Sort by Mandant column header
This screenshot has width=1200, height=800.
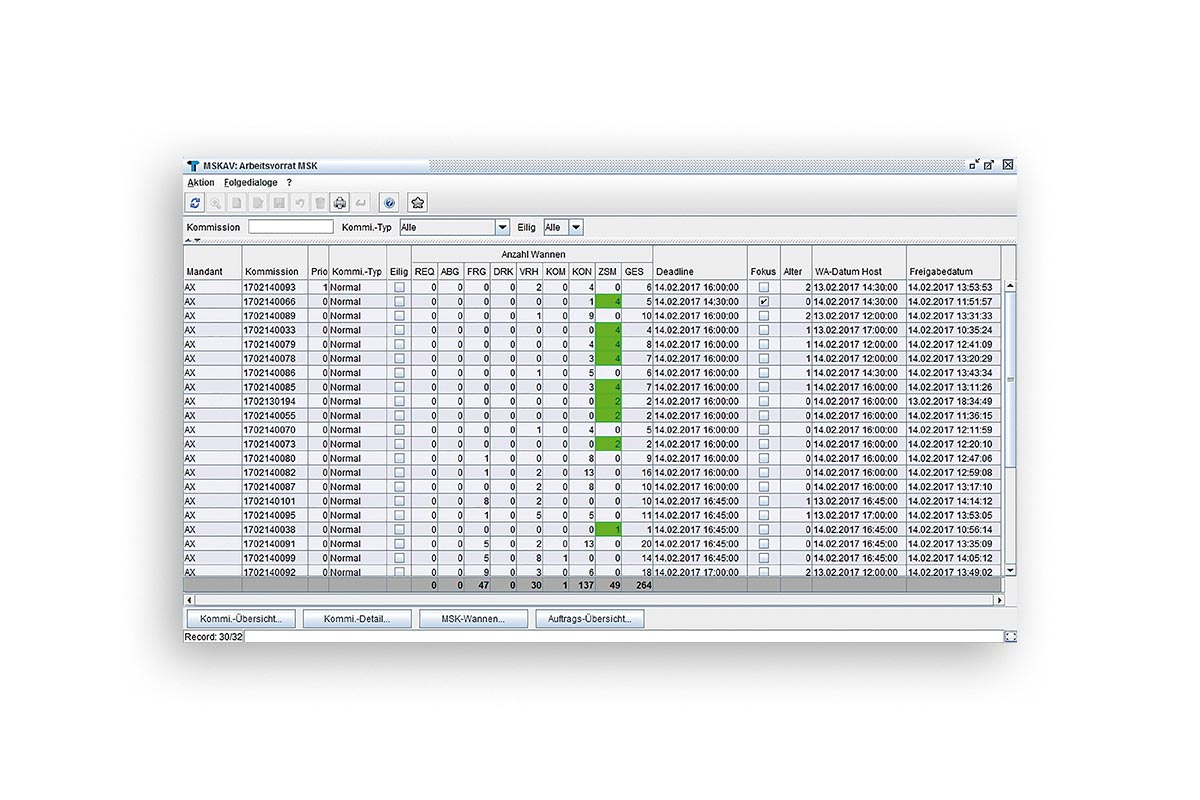(213, 263)
